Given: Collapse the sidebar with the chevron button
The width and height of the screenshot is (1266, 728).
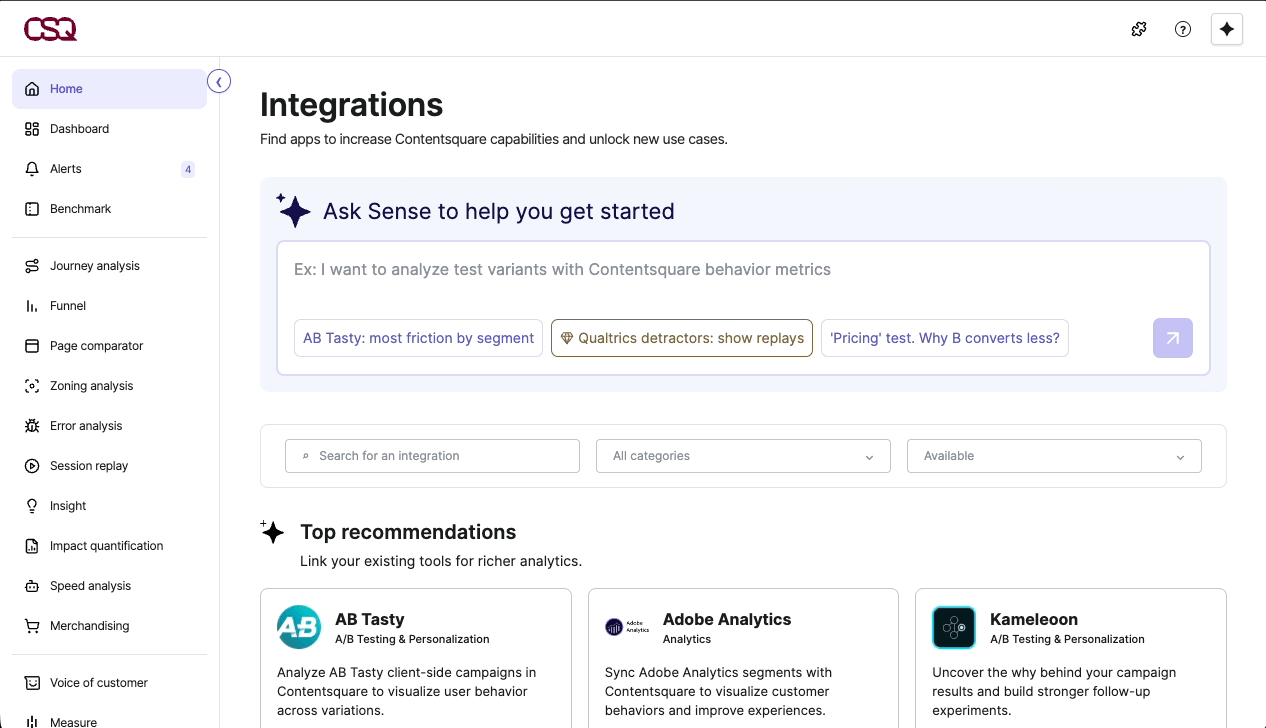Looking at the screenshot, I should coord(219,82).
